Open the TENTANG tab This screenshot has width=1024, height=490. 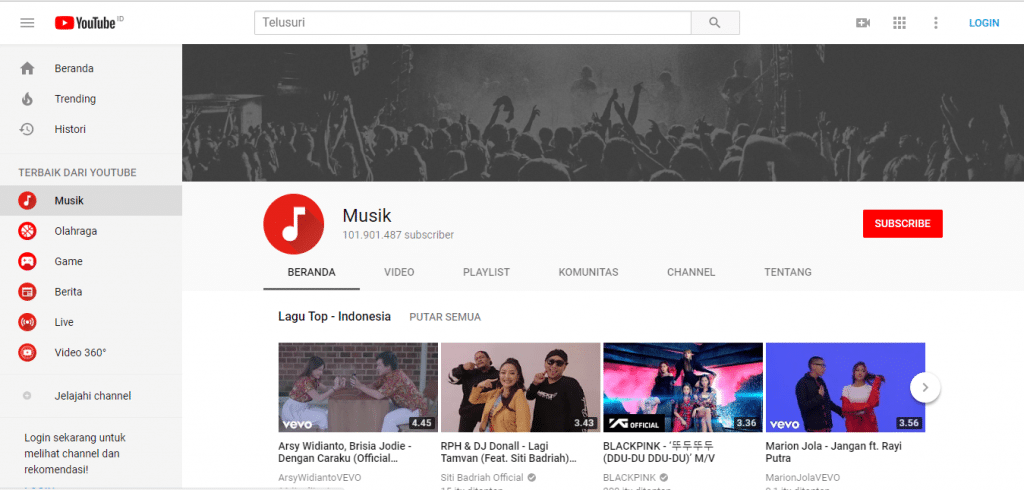[788, 272]
